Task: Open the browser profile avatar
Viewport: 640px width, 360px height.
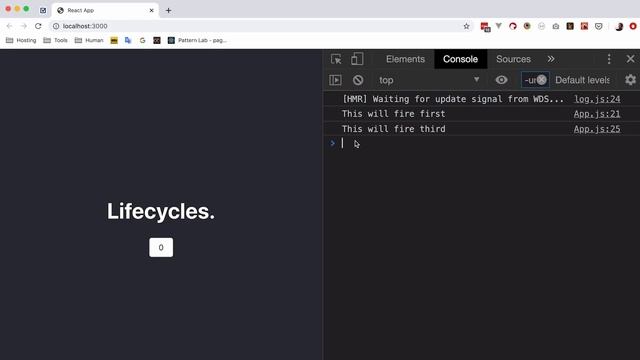Action: (619, 27)
